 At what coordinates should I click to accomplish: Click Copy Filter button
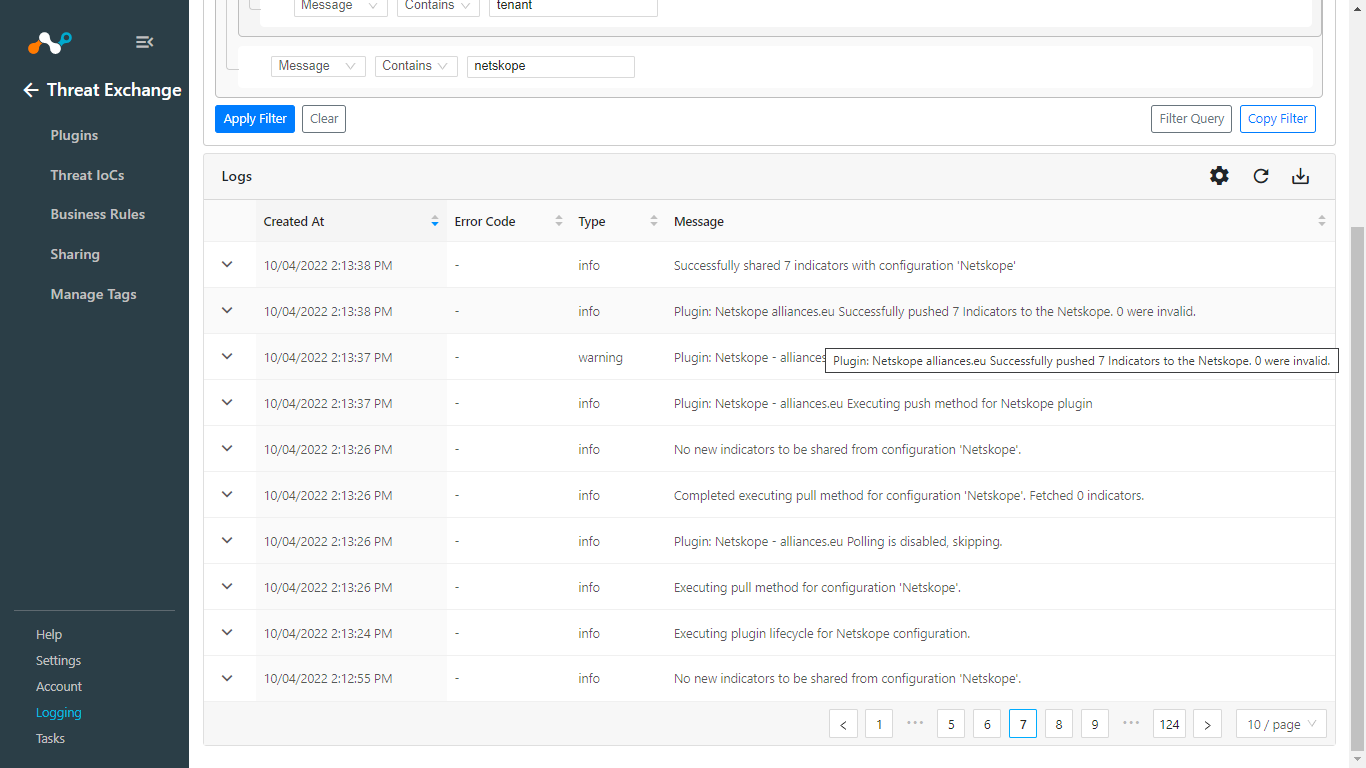click(1278, 119)
